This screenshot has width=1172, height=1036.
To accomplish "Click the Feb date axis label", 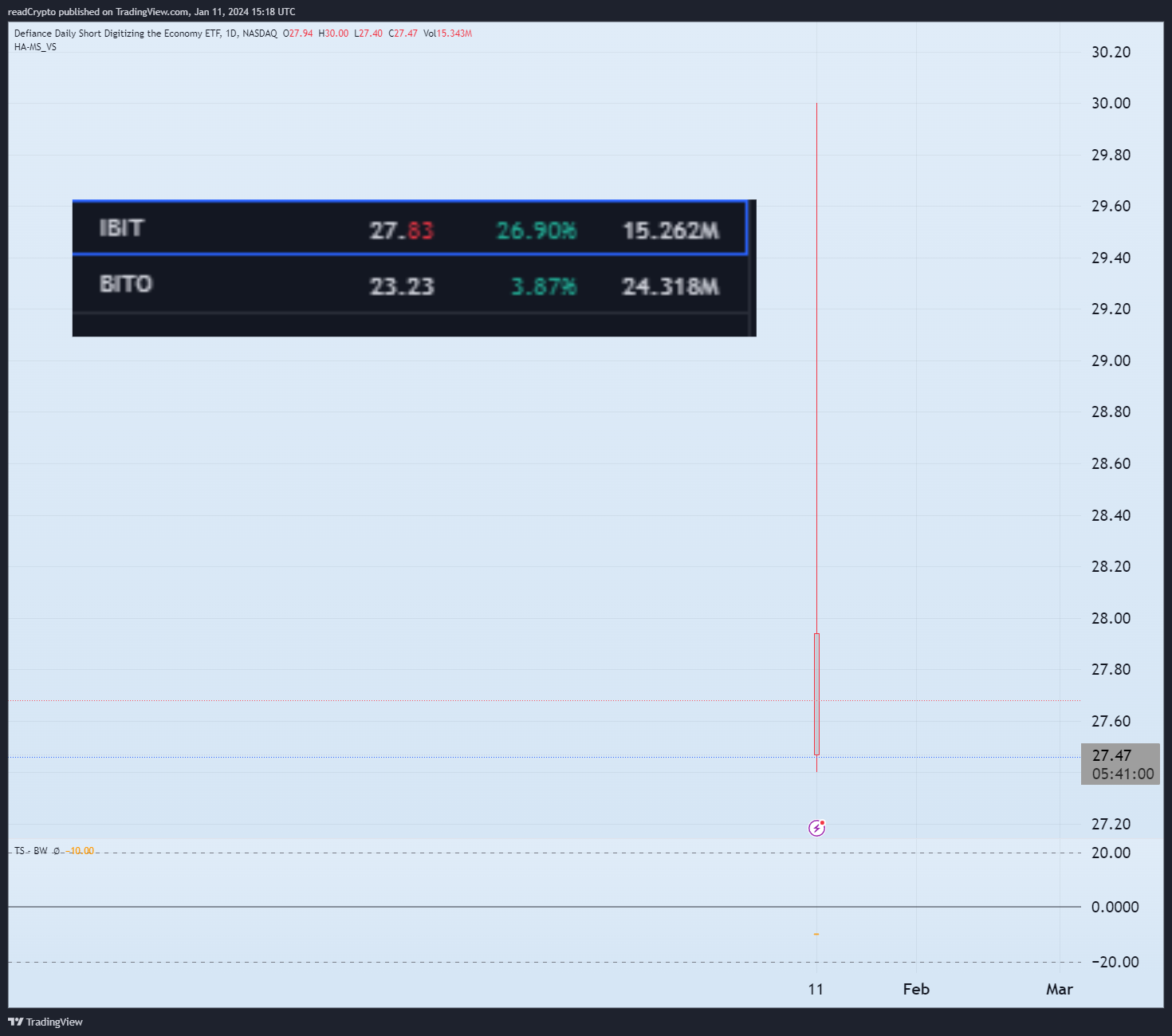I will (x=916, y=989).
